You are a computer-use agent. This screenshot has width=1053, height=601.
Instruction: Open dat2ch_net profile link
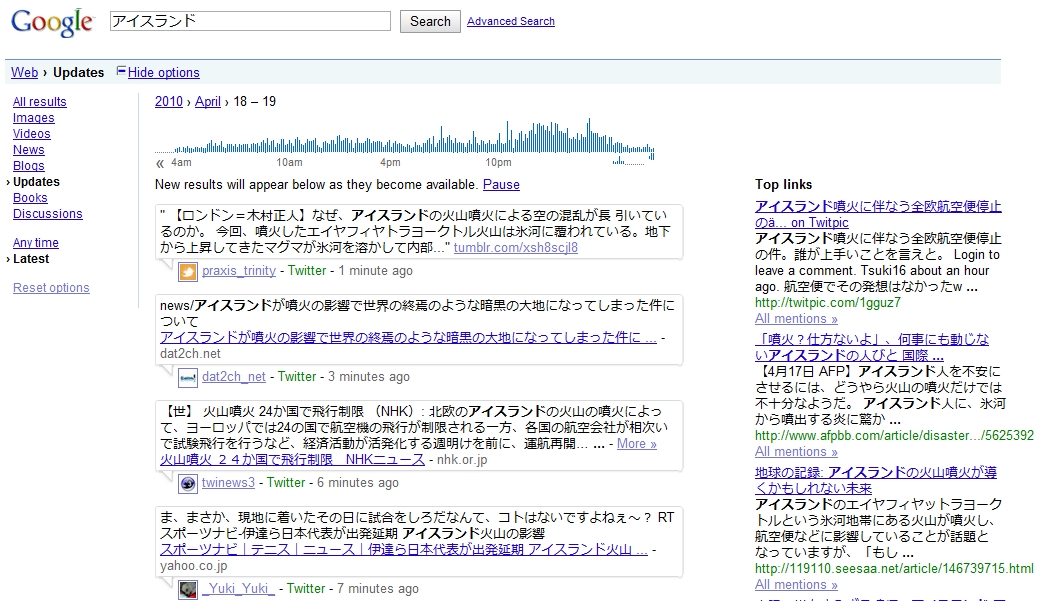tap(234, 377)
